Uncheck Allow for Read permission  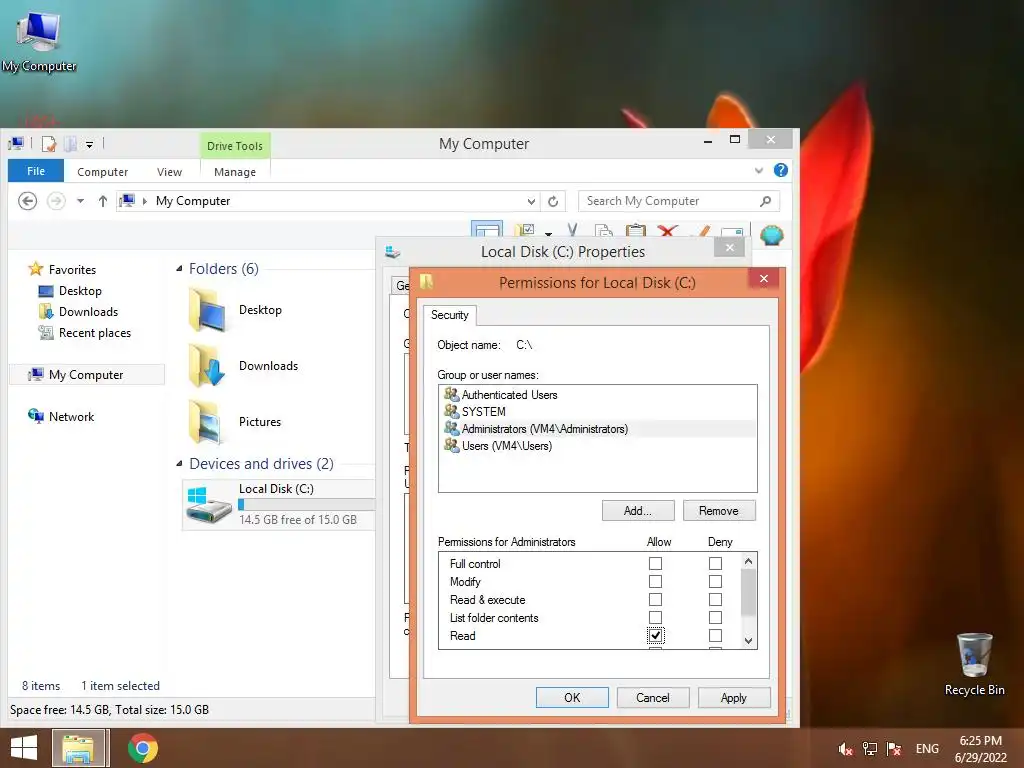pos(655,635)
